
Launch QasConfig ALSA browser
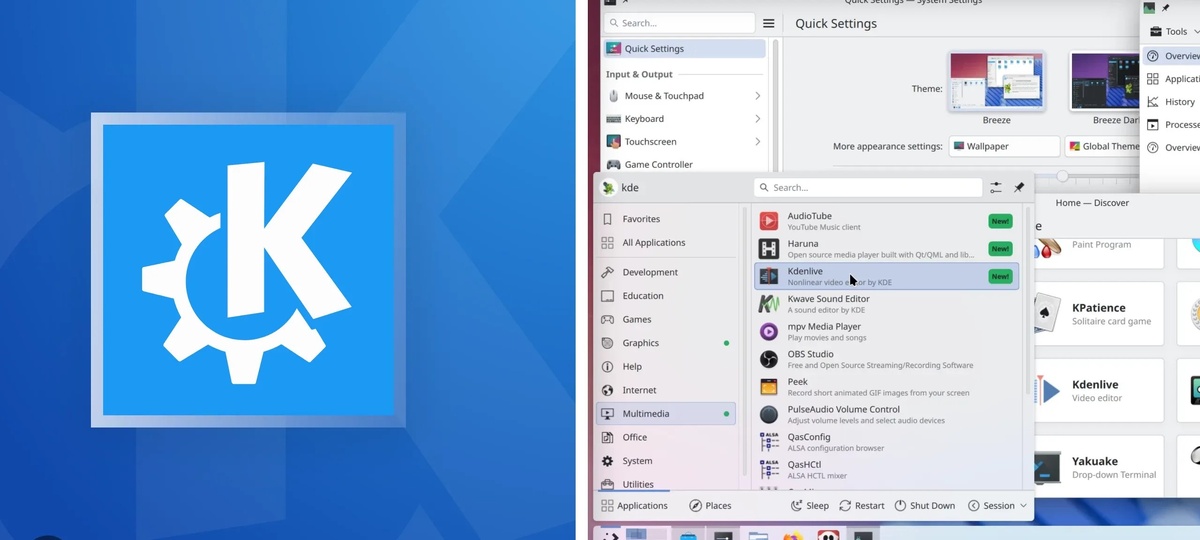(x=886, y=442)
